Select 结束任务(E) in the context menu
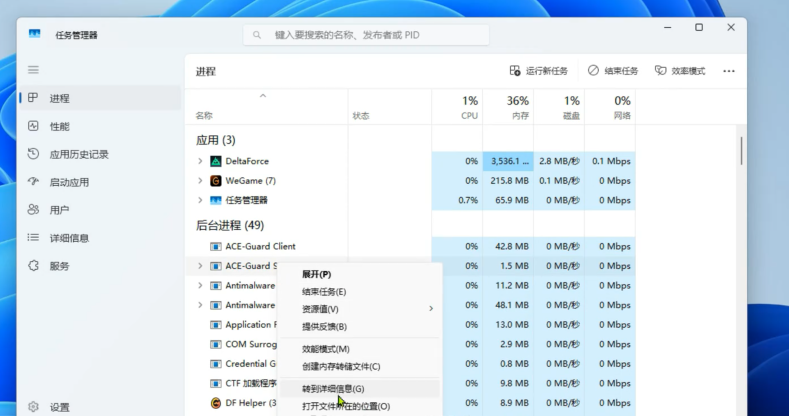This screenshot has width=789, height=416. pos(359,292)
